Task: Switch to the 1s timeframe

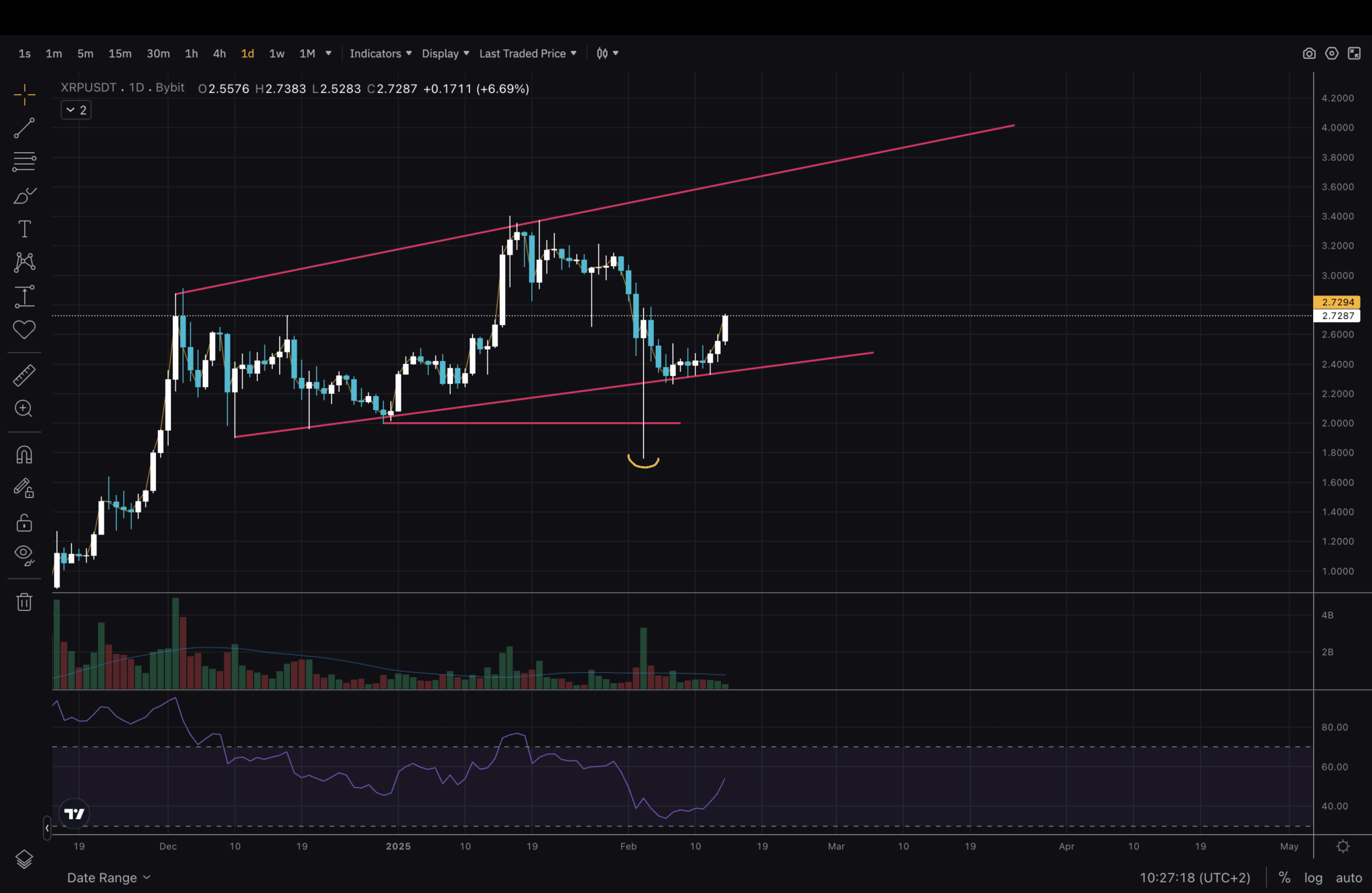Action: pyautogui.click(x=25, y=54)
